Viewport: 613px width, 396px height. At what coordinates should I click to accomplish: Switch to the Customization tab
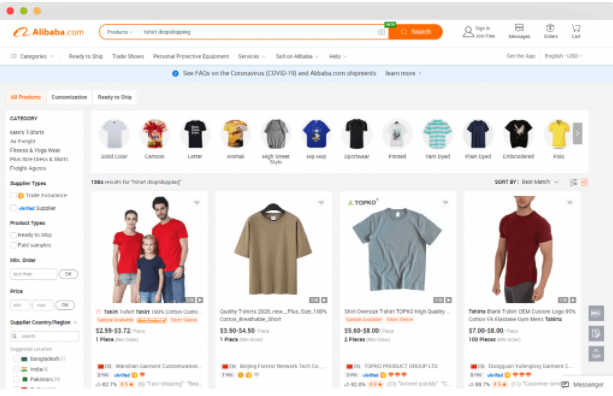click(x=69, y=97)
